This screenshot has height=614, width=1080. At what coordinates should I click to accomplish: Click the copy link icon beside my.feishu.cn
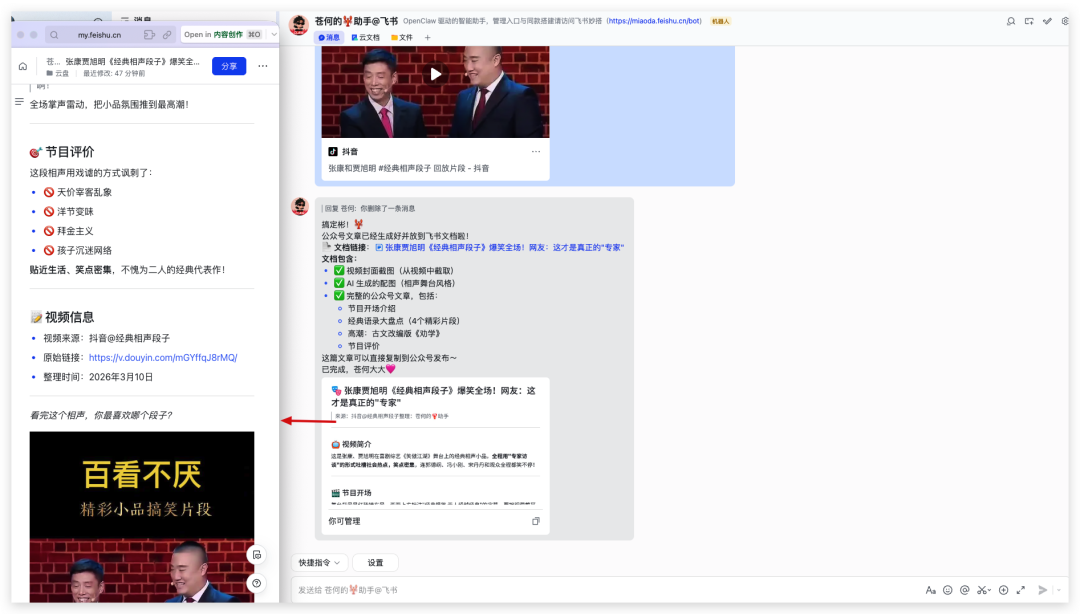[166, 34]
